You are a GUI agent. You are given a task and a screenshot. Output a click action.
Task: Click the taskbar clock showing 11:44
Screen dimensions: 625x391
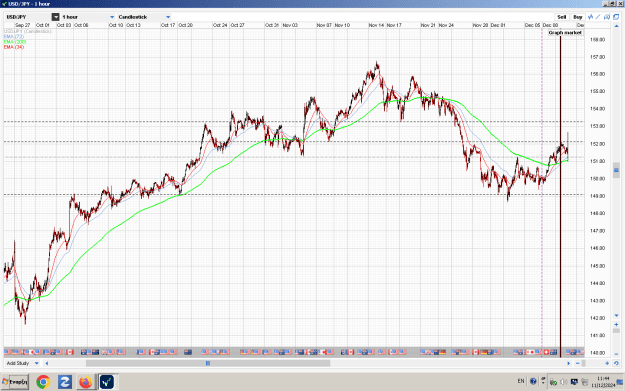(x=603, y=382)
